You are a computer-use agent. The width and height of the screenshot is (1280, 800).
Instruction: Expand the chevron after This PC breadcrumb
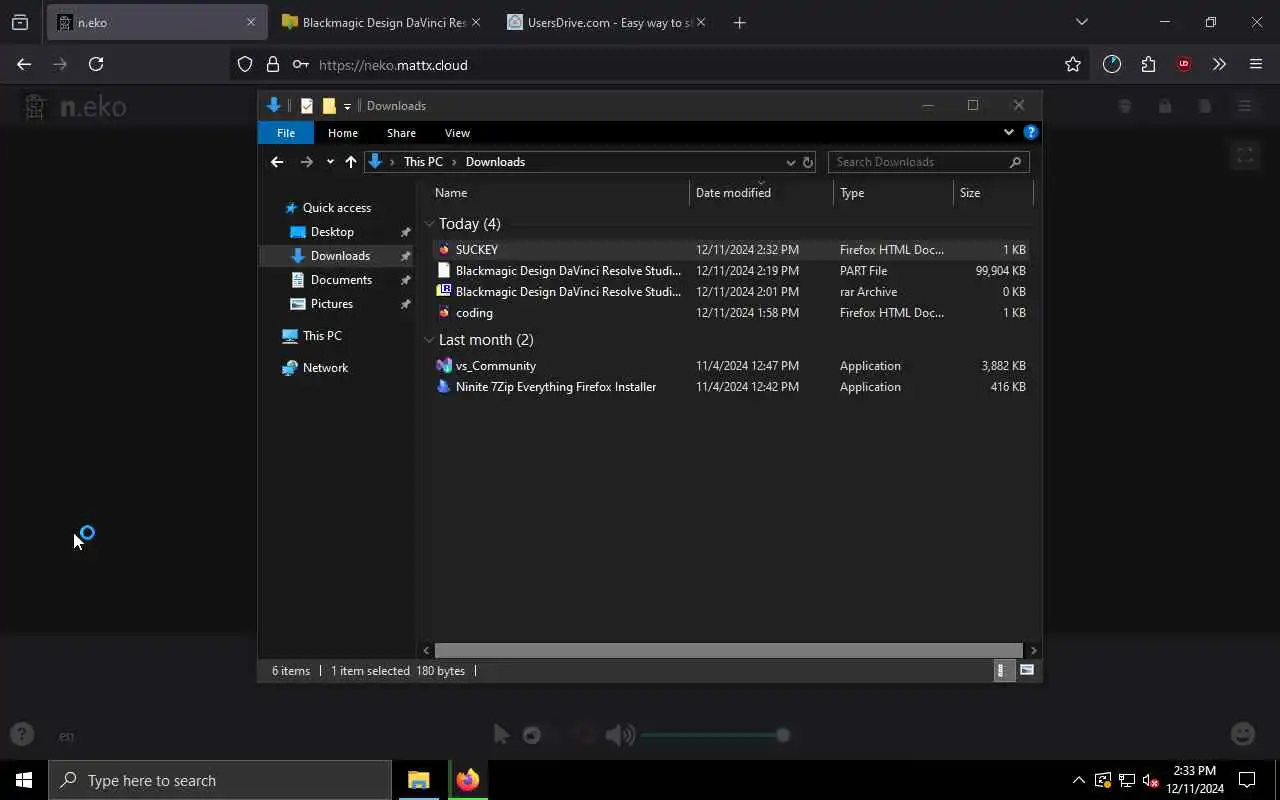point(454,162)
